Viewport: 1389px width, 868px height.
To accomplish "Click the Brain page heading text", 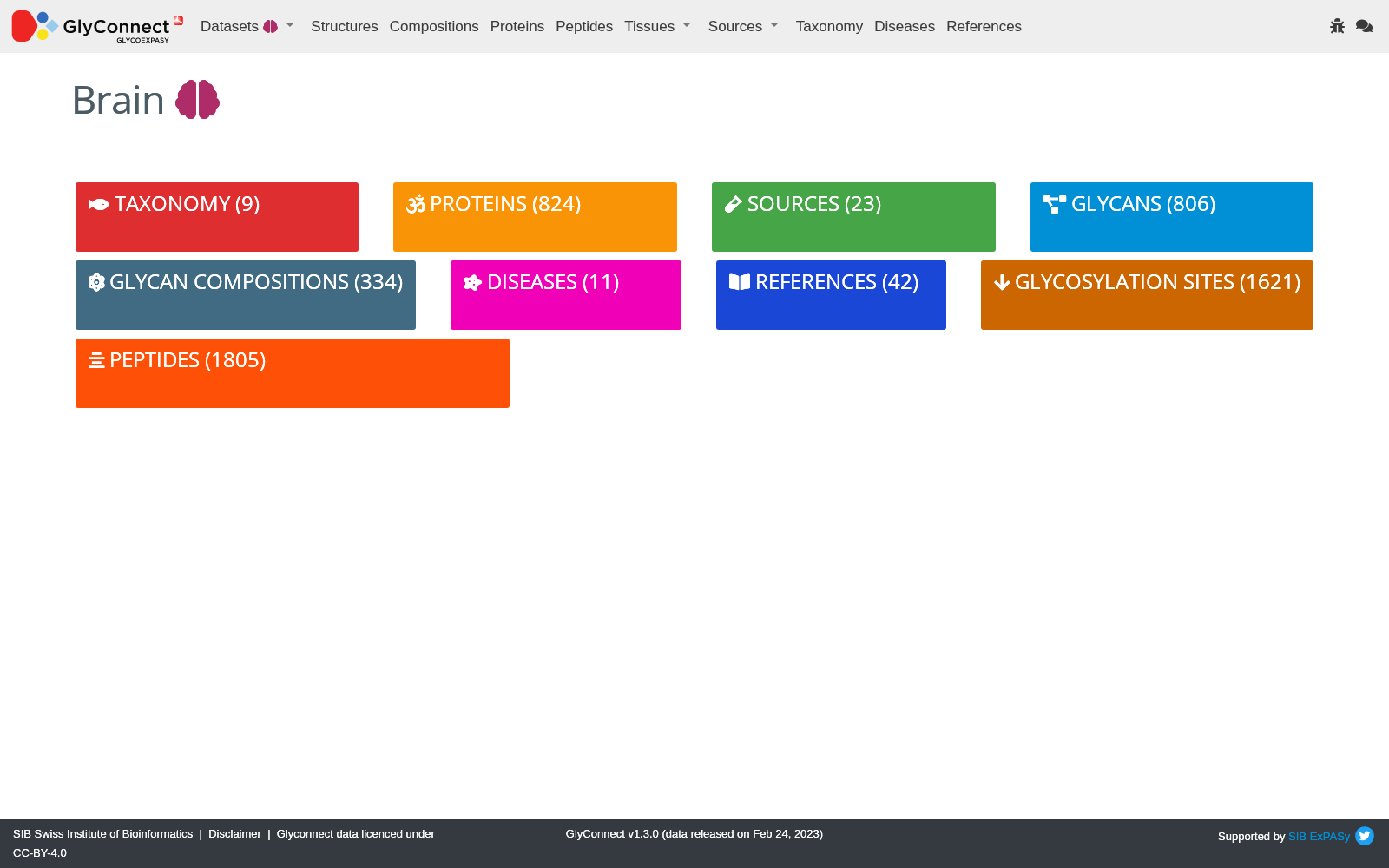I will point(118,100).
